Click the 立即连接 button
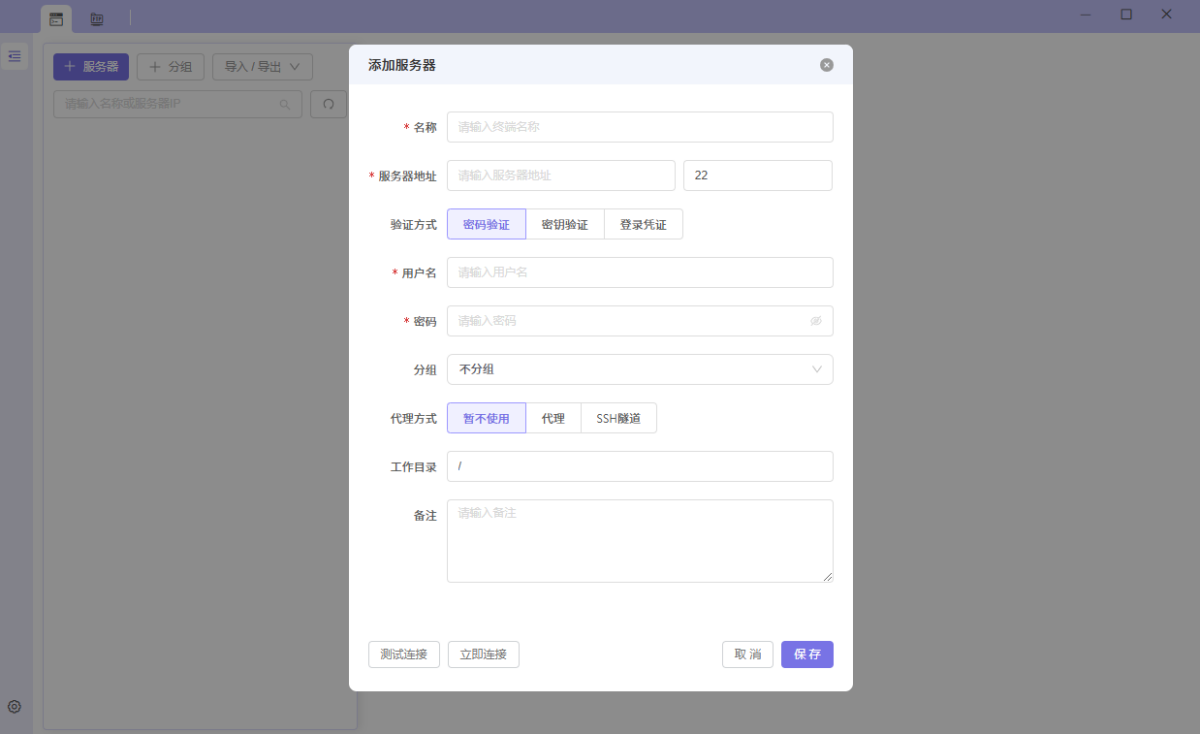 (483, 655)
